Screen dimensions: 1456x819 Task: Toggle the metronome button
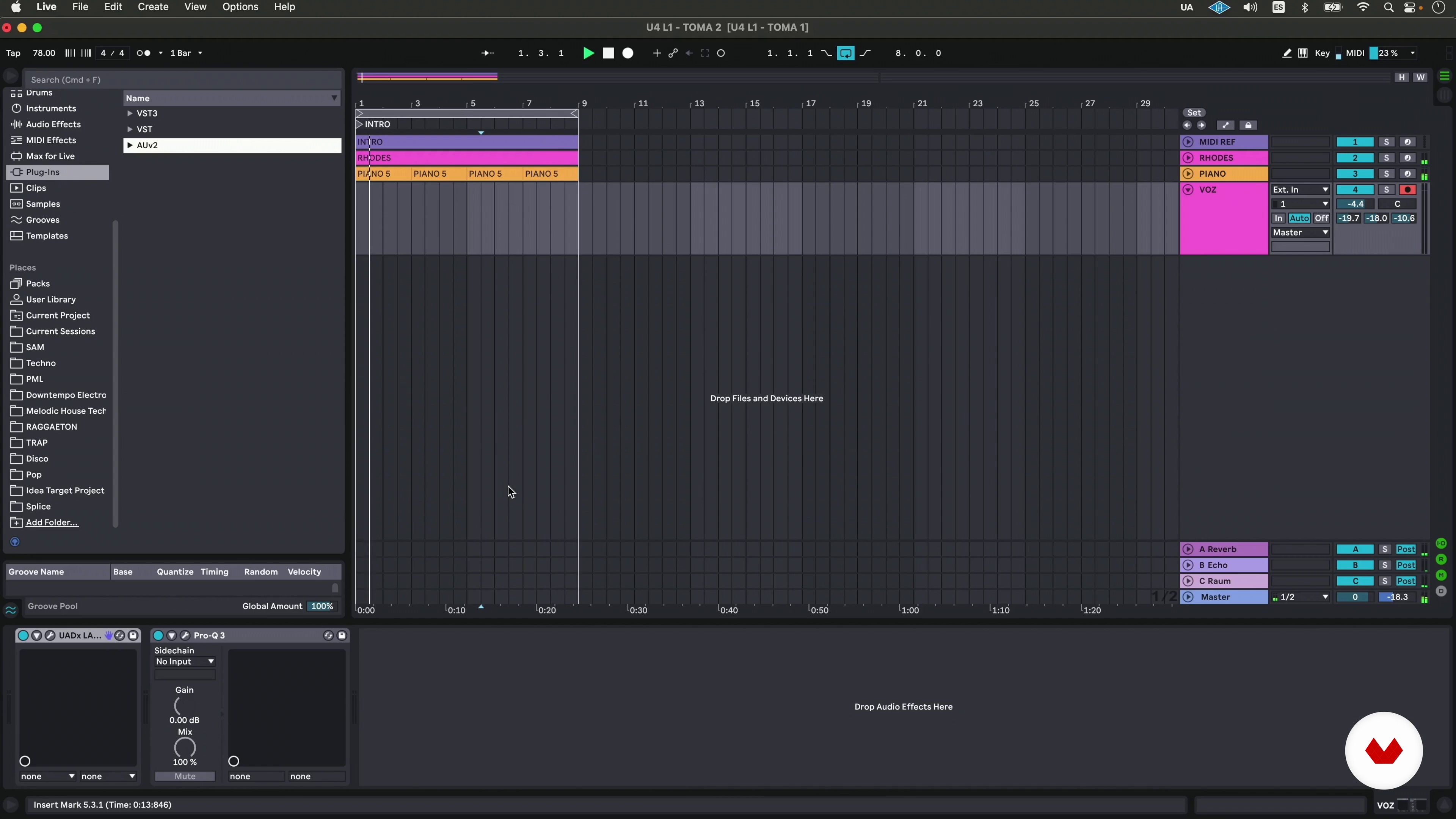[144, 53]
